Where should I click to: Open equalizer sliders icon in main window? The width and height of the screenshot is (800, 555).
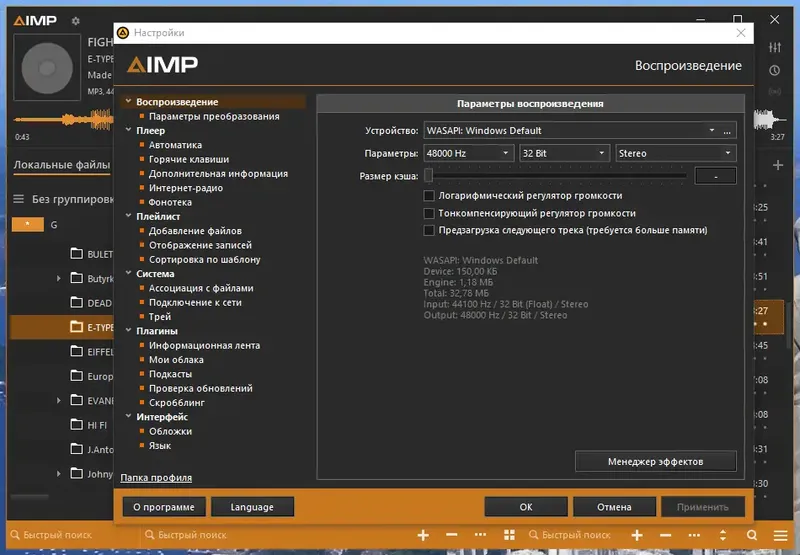774,47
